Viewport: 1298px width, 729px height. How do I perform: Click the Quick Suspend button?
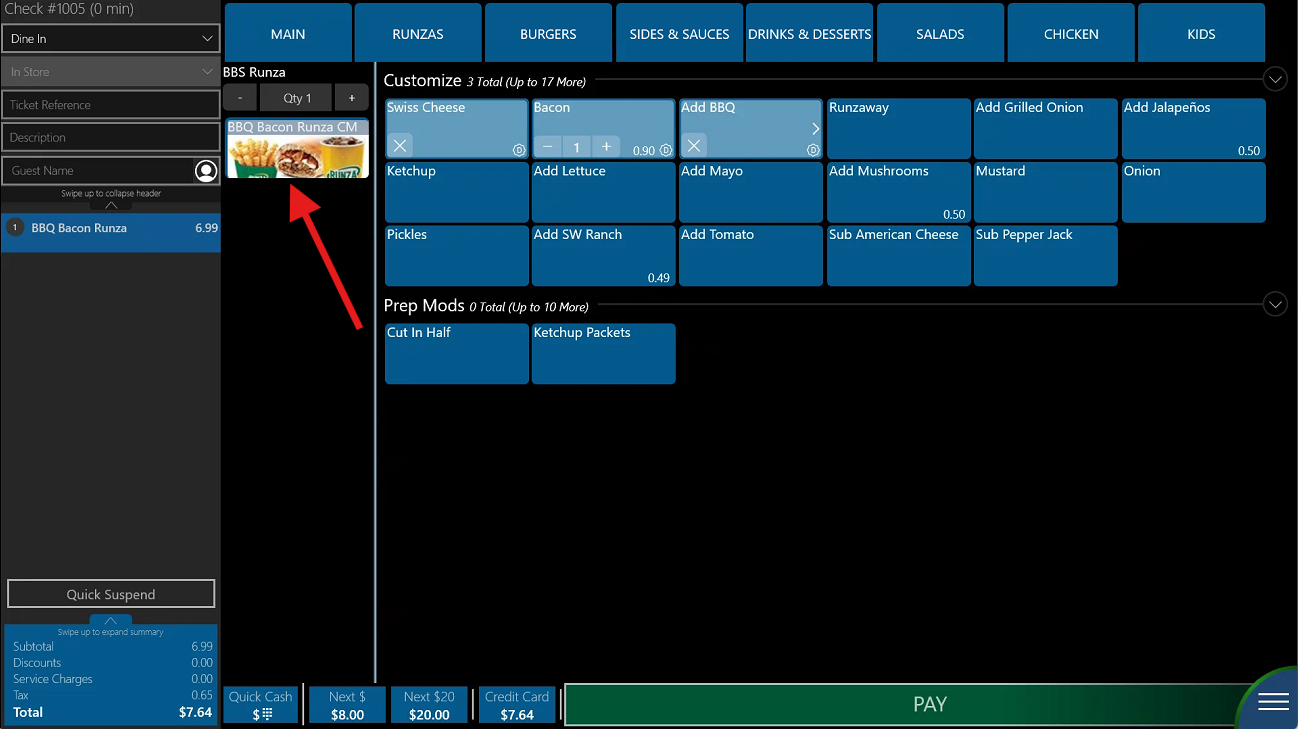pos(111,594)
